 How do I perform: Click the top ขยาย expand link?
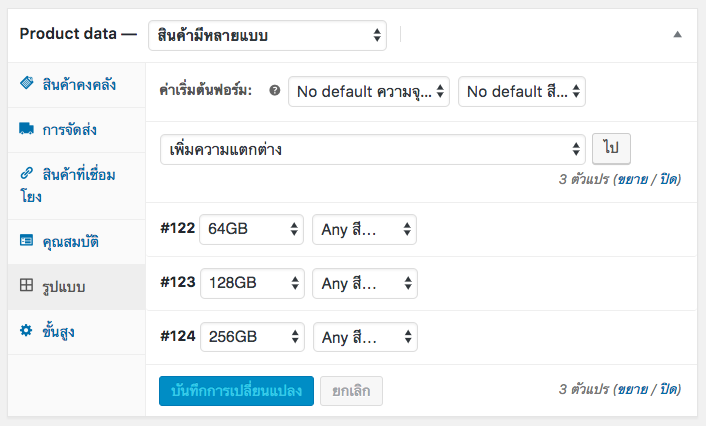(632, 179)
